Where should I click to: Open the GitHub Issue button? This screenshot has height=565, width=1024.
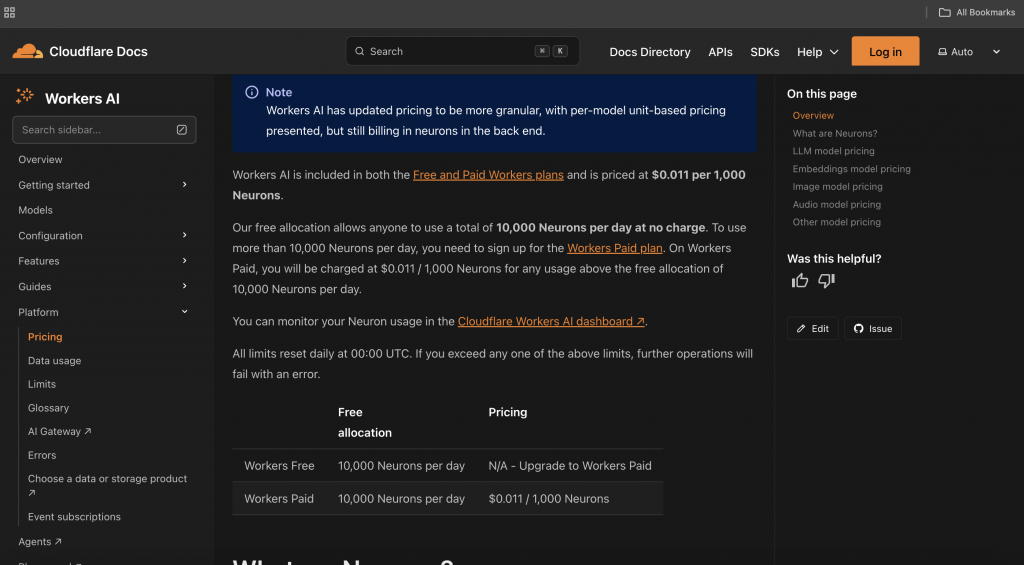click(x=872, y=328)
